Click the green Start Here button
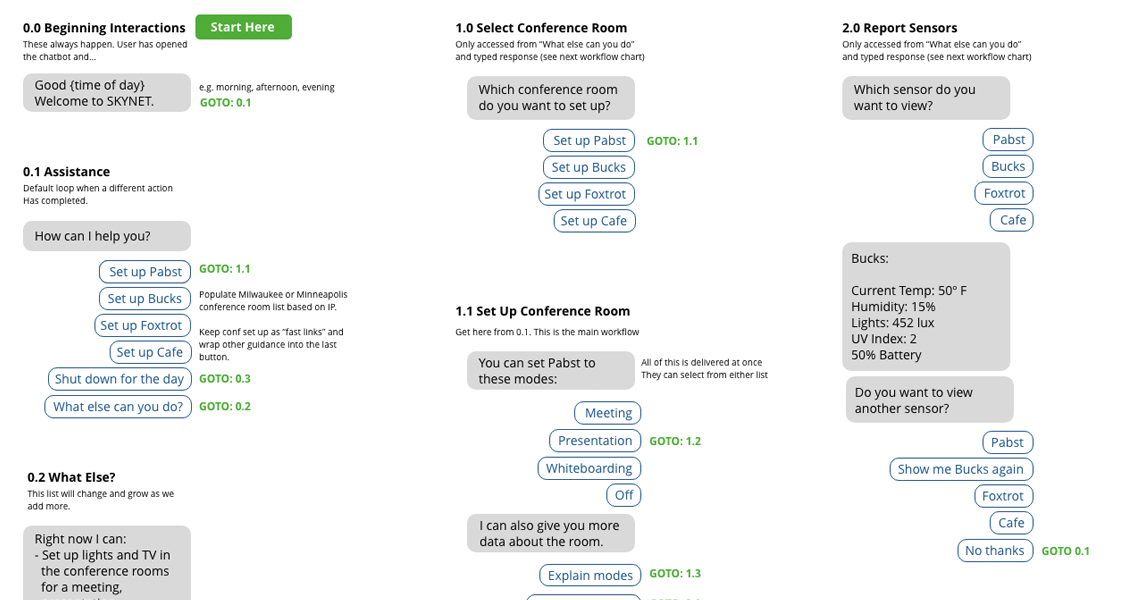This screenshot has height=600, width=1140. coord(243,27)
